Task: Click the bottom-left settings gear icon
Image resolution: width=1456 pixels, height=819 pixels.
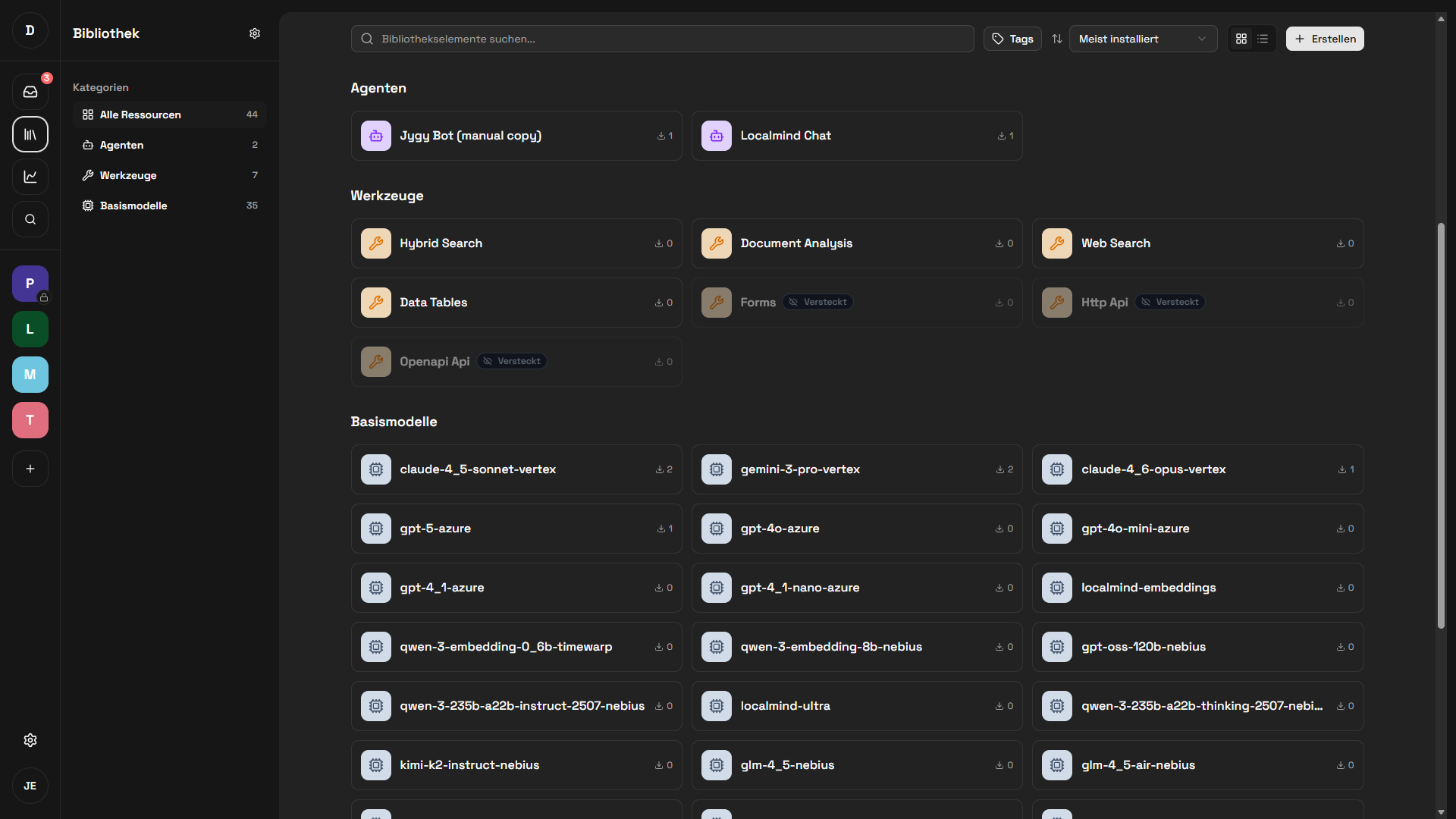Action: [x=30, y=740]
